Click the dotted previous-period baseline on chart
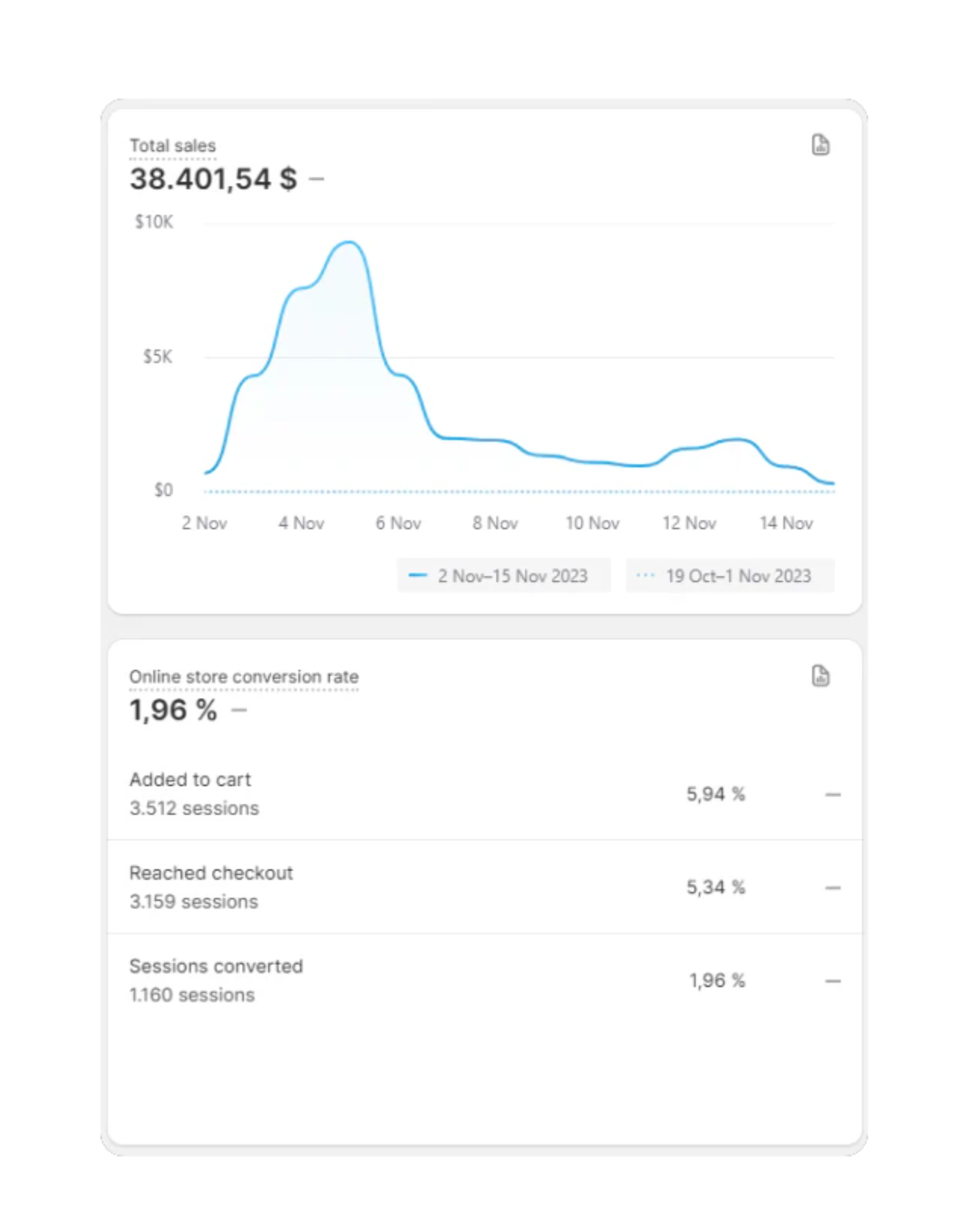This screenshot has height=1225, width=980. coord(511,492)
